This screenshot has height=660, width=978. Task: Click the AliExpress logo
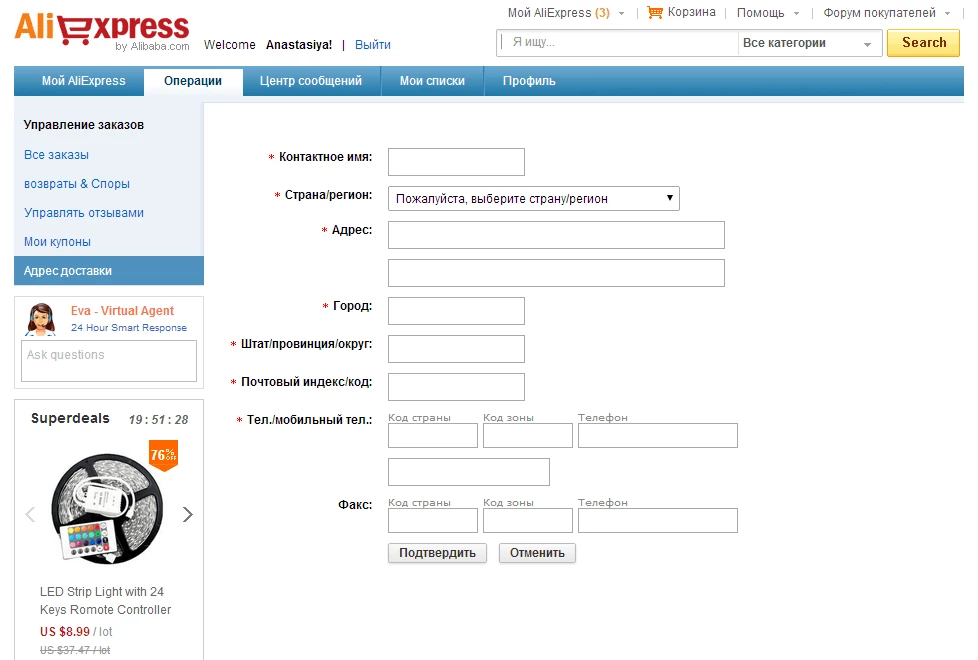101,29
